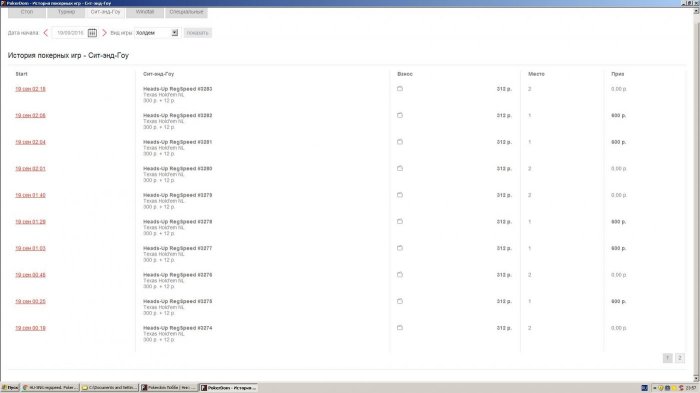Screen dimensions: 700x393
Task: Open the Специальные tab
Action: pos(186,12)
